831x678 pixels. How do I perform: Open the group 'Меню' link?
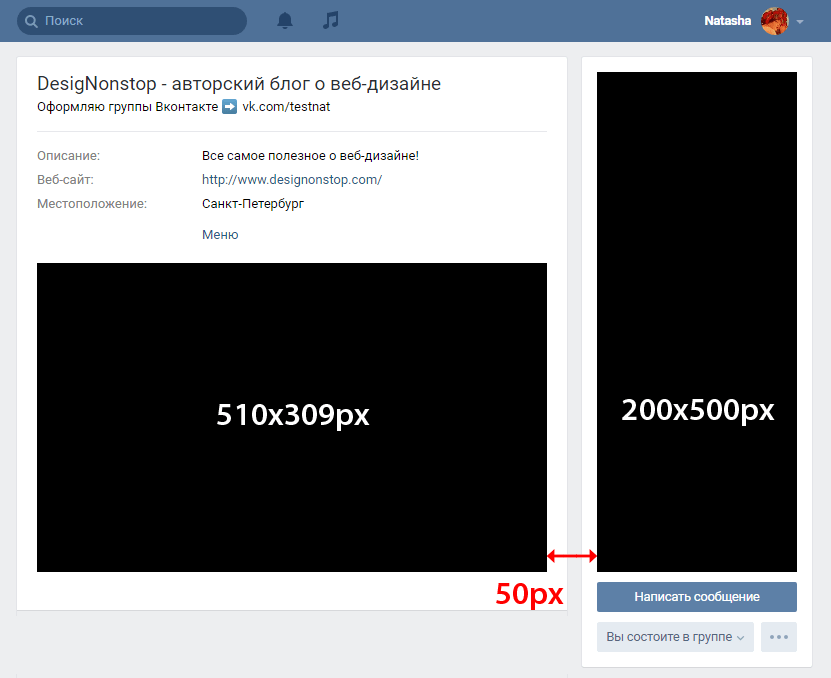(220, 235)
